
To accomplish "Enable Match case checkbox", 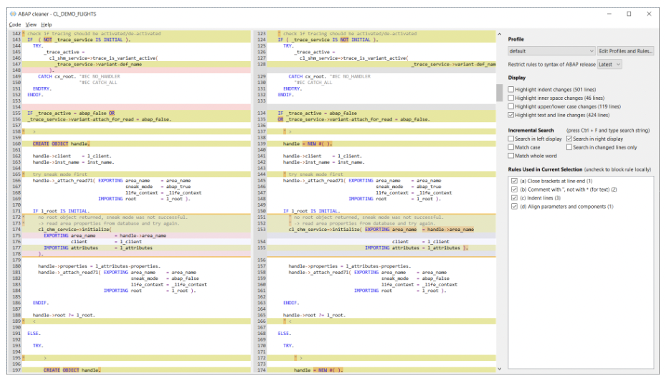I will (x=511, y=147).
